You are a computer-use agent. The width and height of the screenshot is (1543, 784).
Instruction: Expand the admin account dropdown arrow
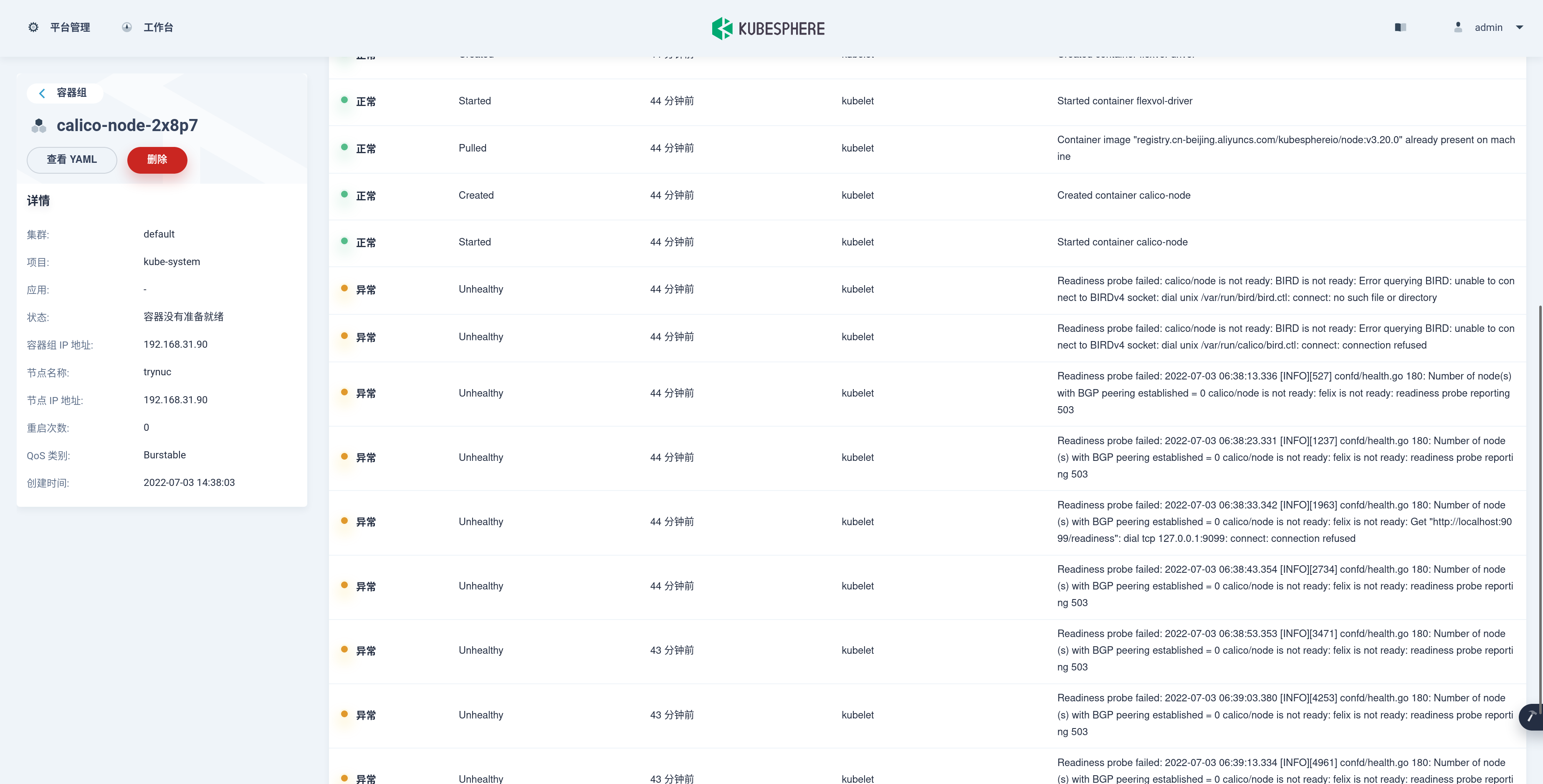(x=1519, y=28)
